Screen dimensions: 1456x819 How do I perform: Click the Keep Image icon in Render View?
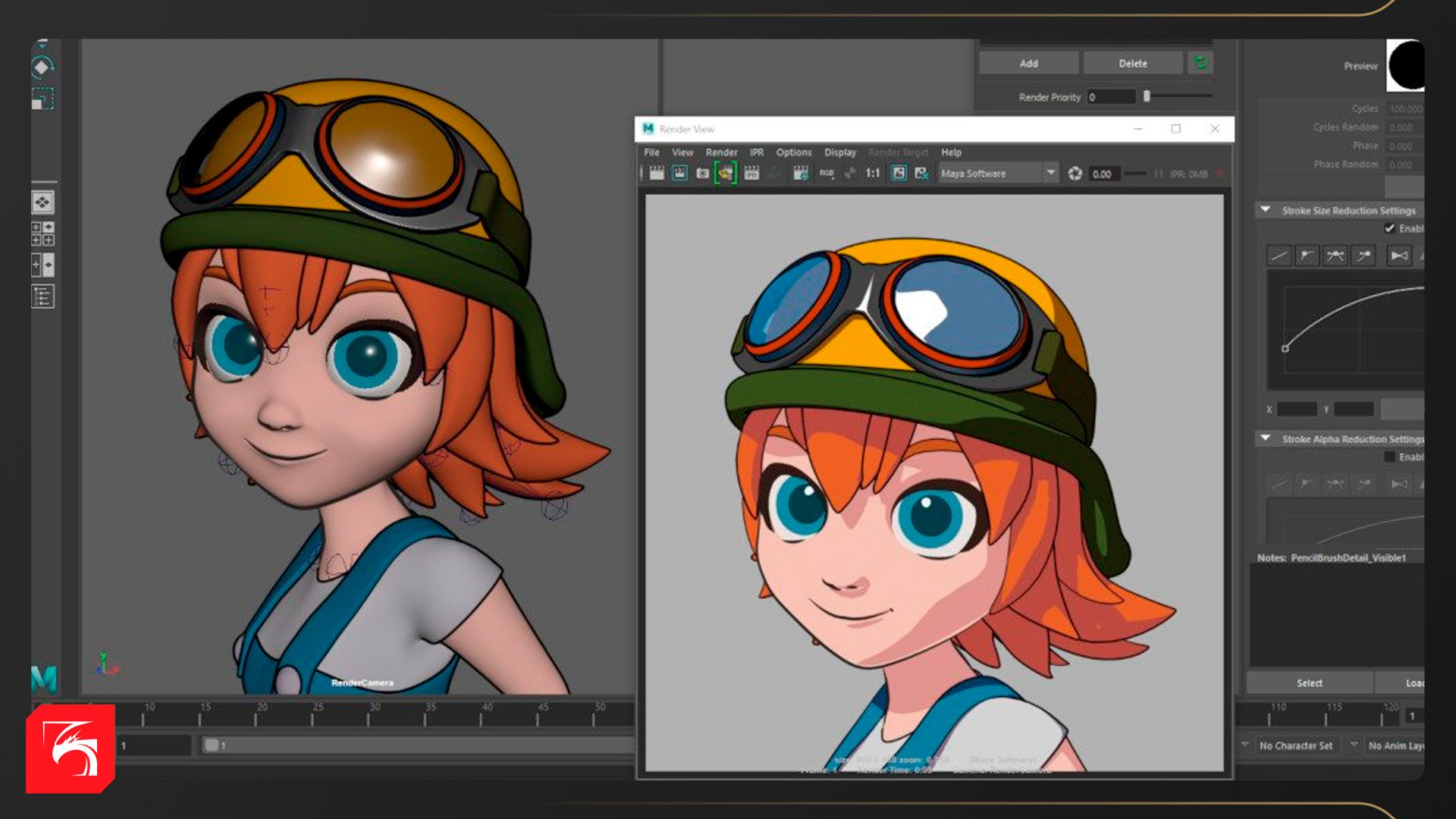click(899, 174)
